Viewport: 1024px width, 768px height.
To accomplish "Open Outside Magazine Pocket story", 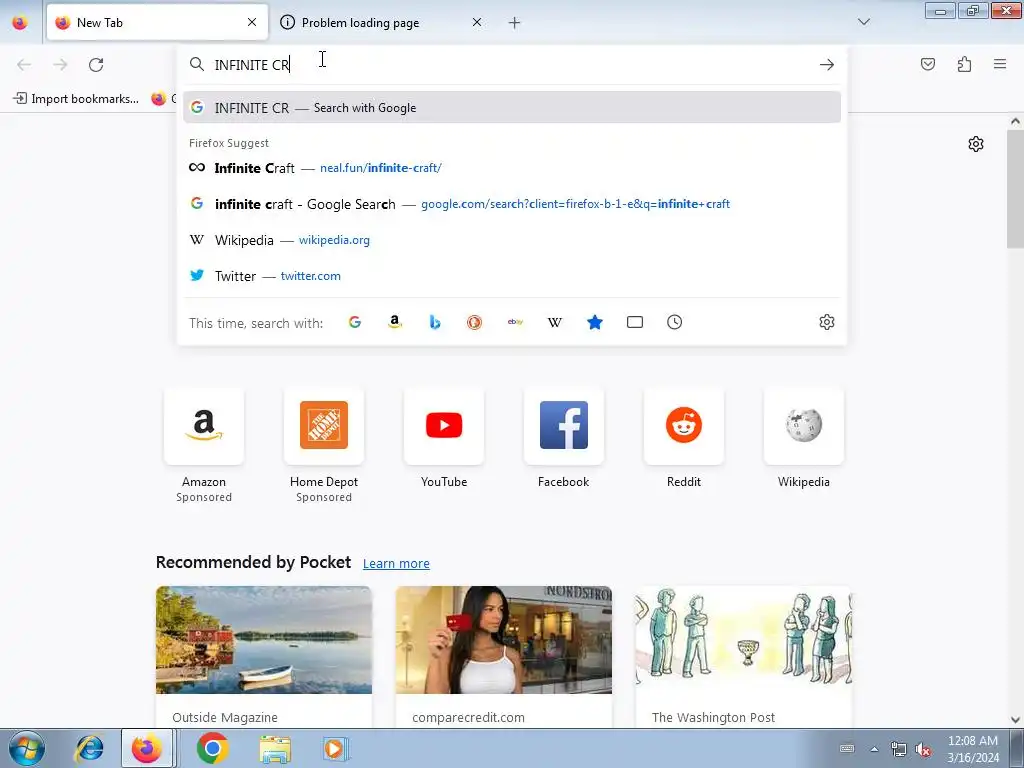I will [264, 657].
